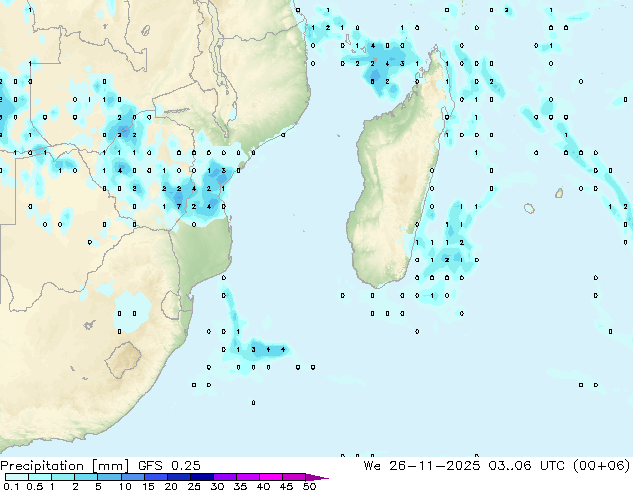The image size is (634, 490).
Task: Click the 'We 26-11-2025' date text
Action: [422, 466]
